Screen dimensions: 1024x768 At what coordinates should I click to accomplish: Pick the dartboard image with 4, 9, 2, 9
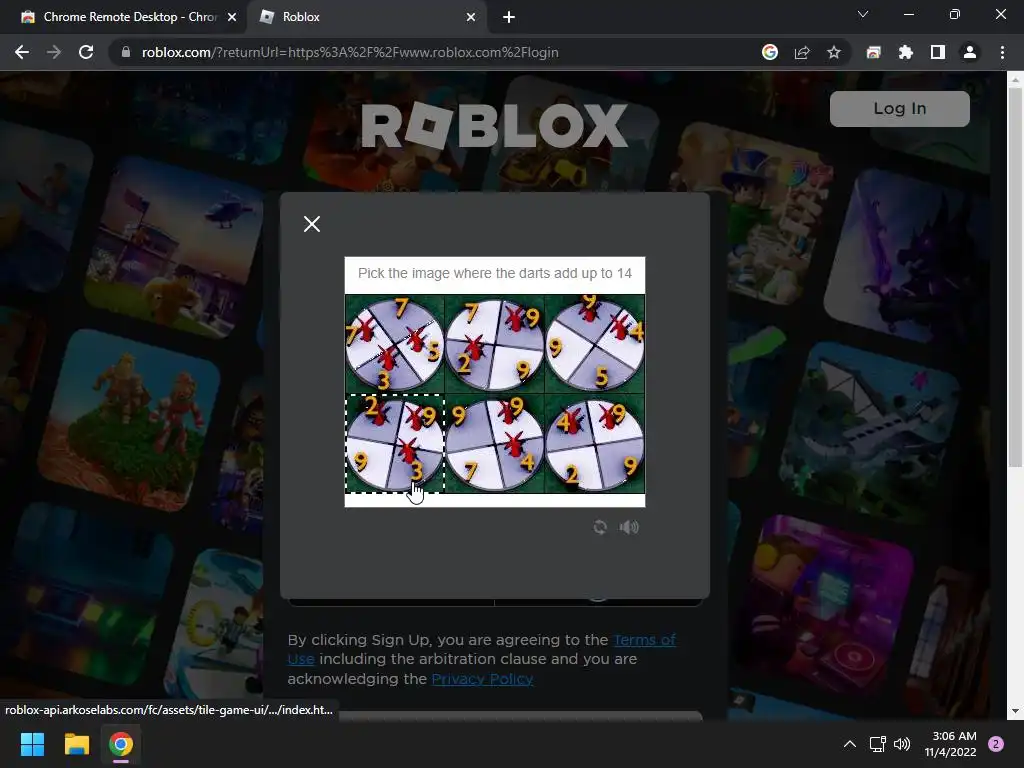[594, 443]
